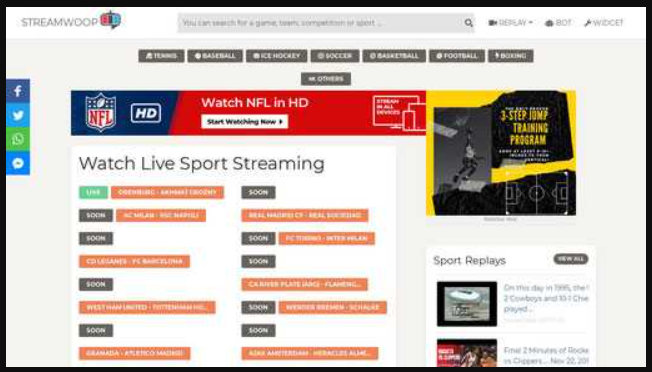Screen dimensions: 652x372
Task: Click SOON badge beside AC Milan match
Action: [x=96, y=215]
